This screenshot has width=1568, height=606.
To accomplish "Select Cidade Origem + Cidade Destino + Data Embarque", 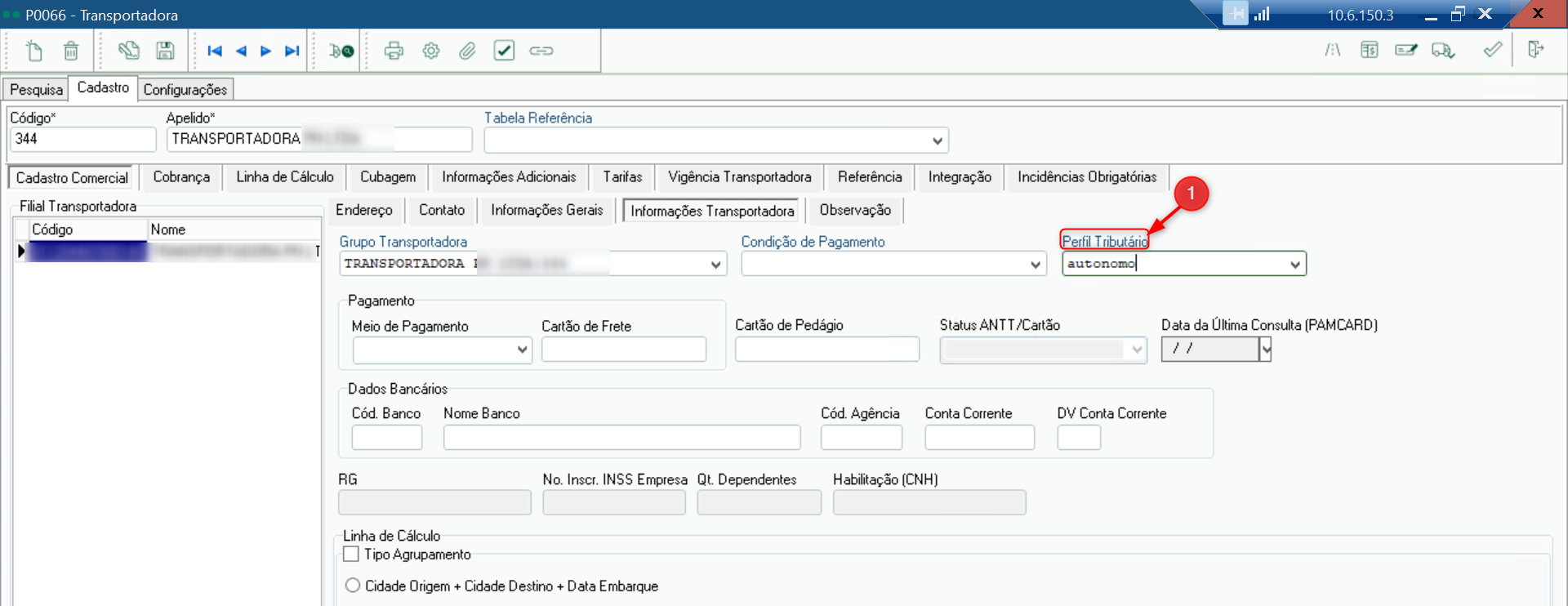I will click(x=353, y=586).
